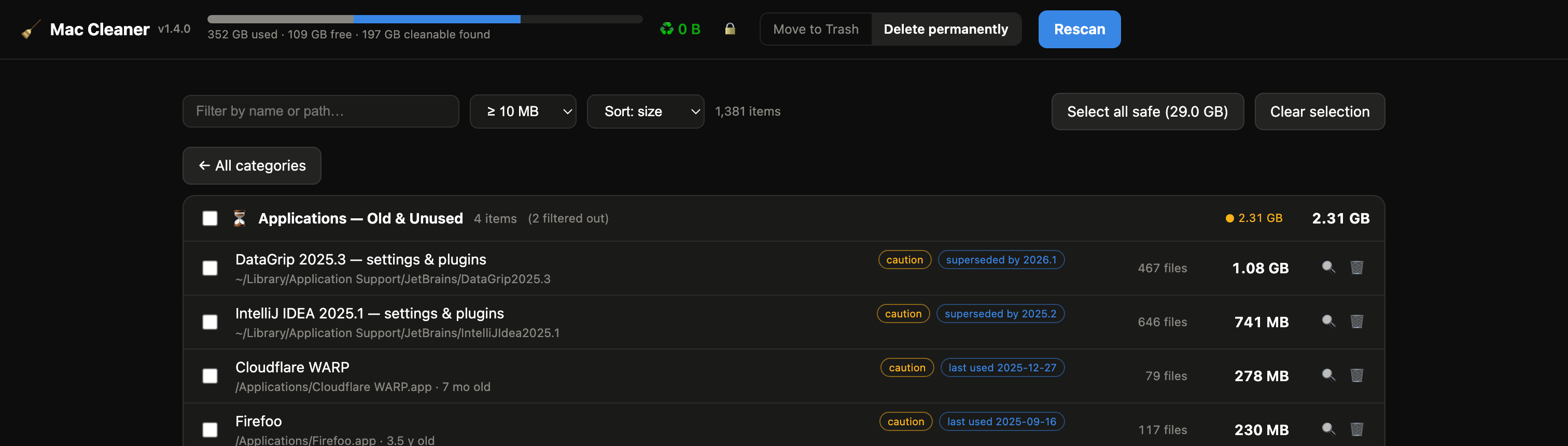Click the Clear selection button
Screen dimensions: 1568x446
[1320, 112]
